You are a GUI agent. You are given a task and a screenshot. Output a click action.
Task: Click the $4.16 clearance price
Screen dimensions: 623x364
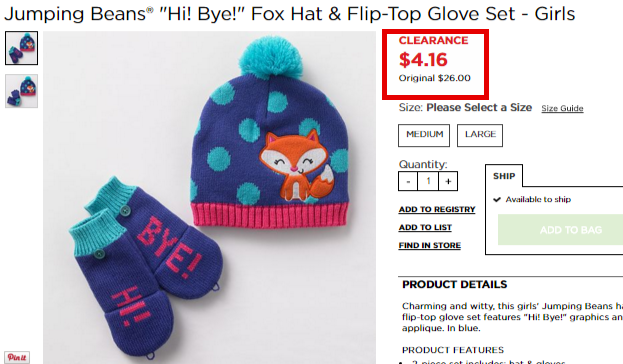(x=423, y=60)
